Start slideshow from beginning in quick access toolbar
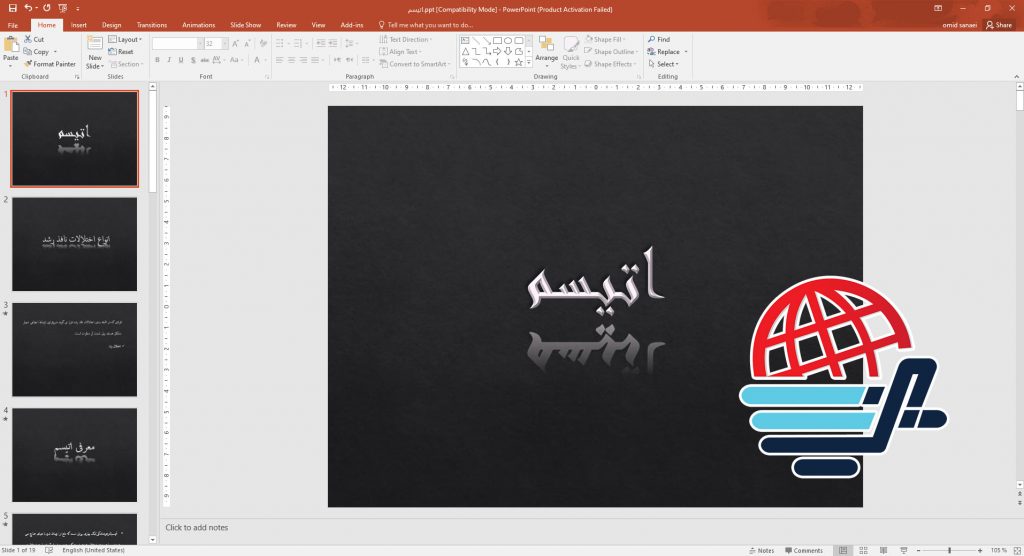The width and height of the screenshot is (1024, 556). pyautogui.click(x=63, y=8)
